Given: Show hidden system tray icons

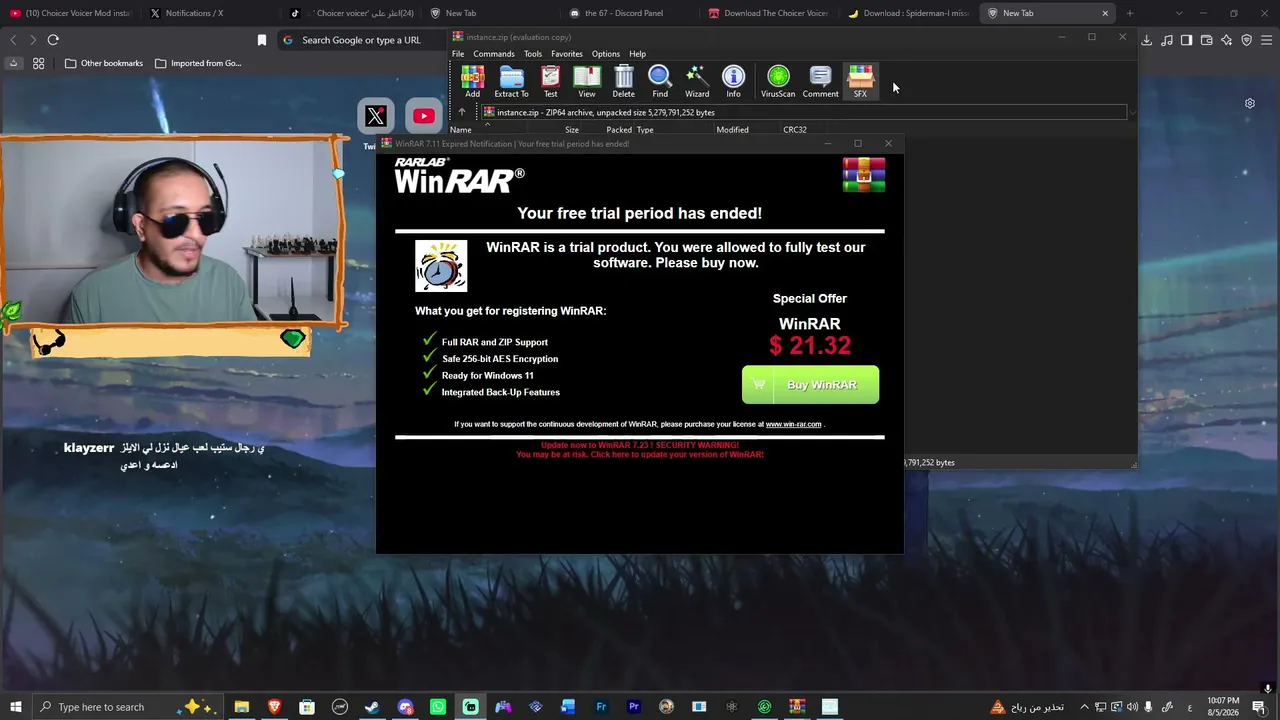Looking at the screenshot, I should (x=1084, y=707).
